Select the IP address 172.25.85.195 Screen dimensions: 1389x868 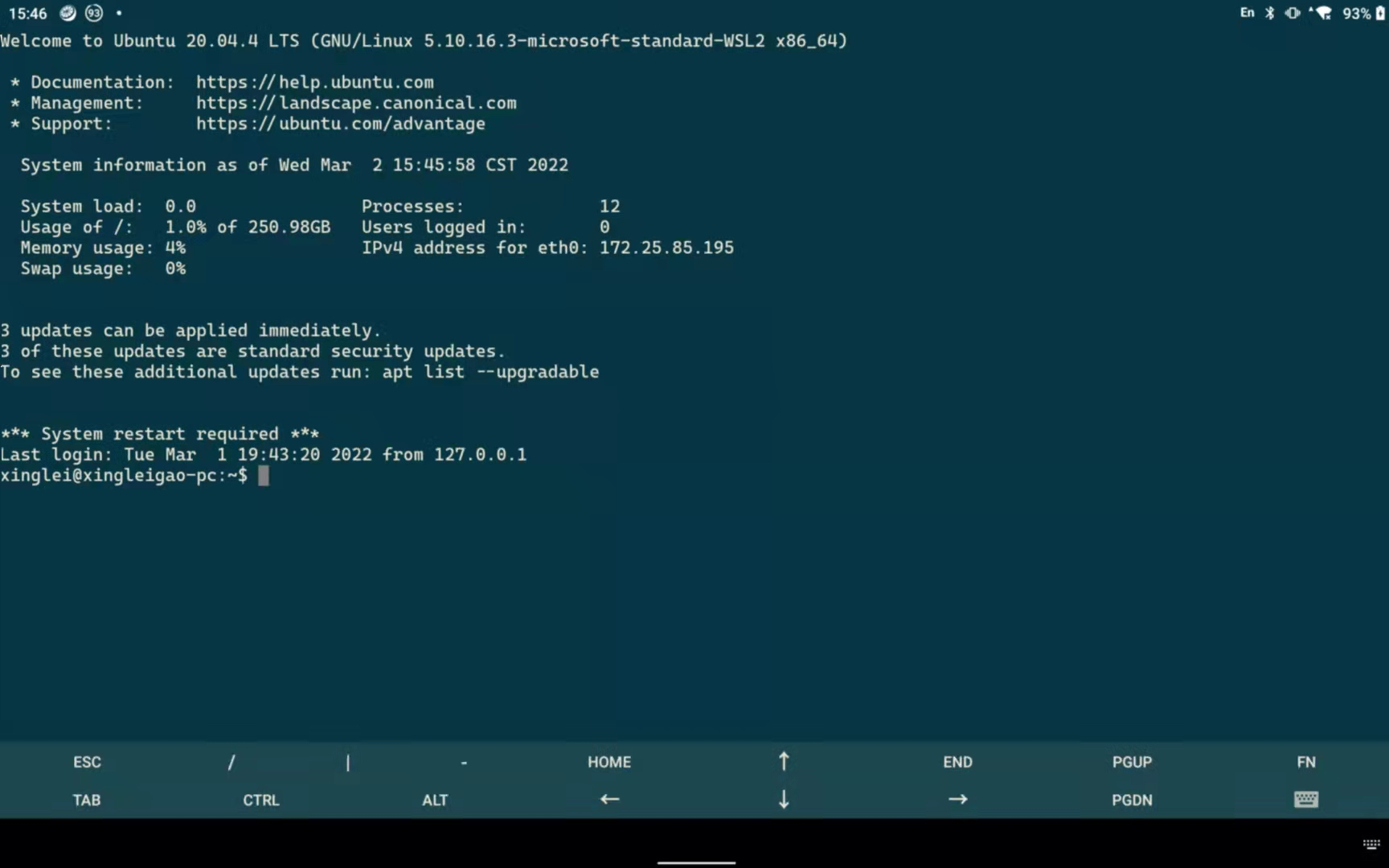tap(666, 248)
